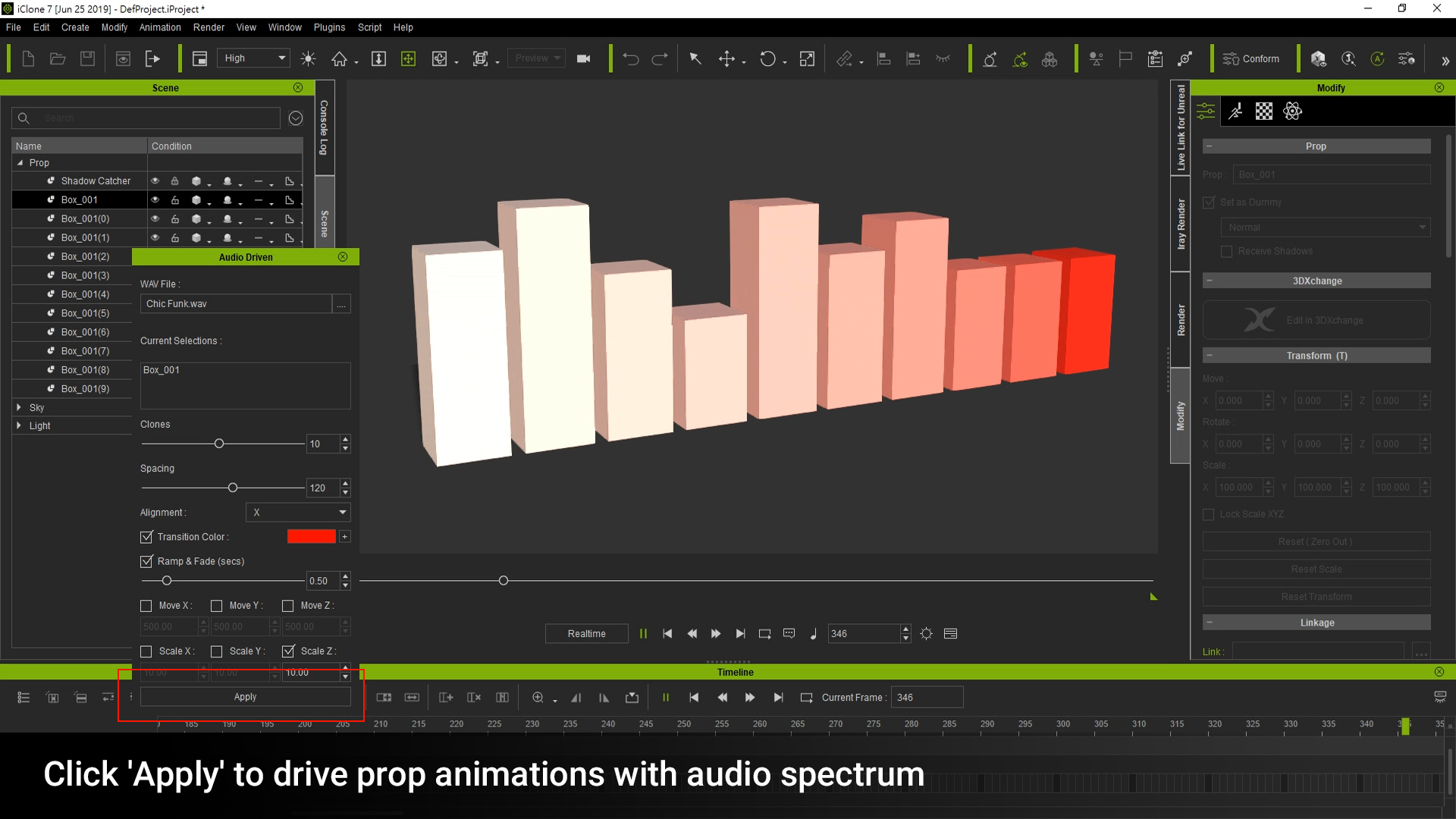Click the Save project floppy icon
1456x819 pixels.
[87, 58]
